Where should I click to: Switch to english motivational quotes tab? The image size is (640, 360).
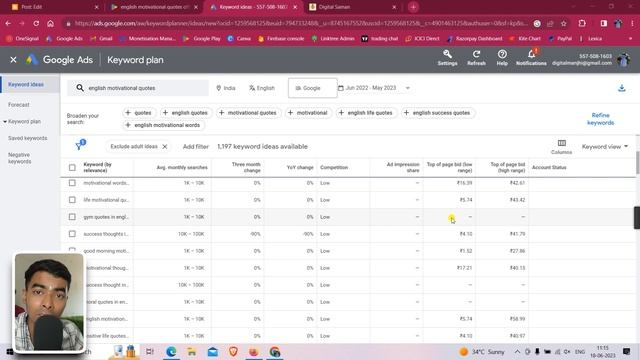(154, 7)
